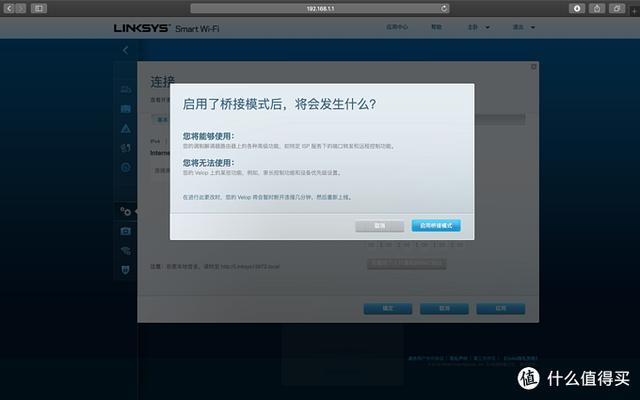Open the speed test sidebar icon
The width and height of the screenshot is (640, 400).
coord(126,167)
